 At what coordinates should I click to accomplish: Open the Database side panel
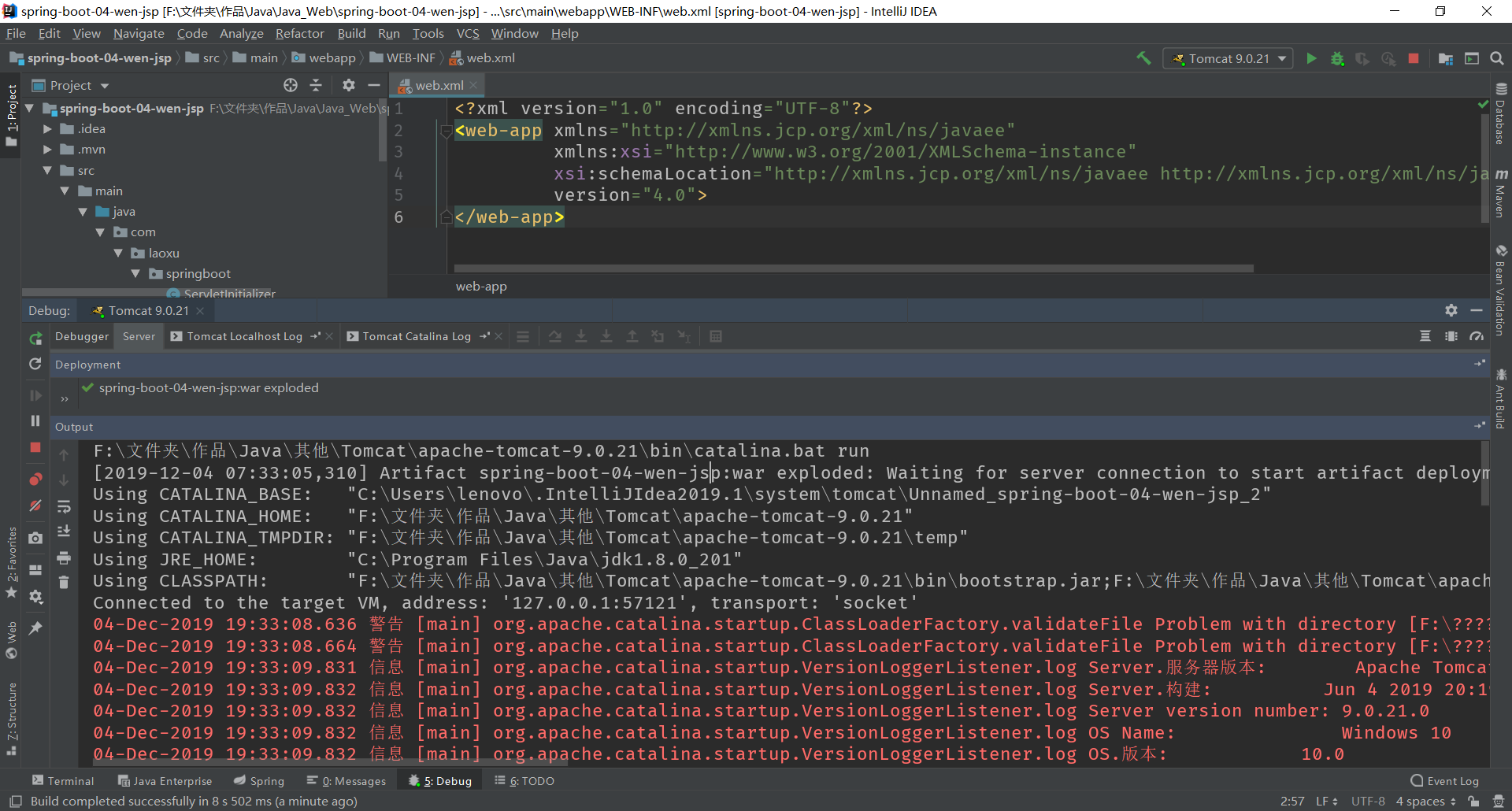tap(1501, 115)
